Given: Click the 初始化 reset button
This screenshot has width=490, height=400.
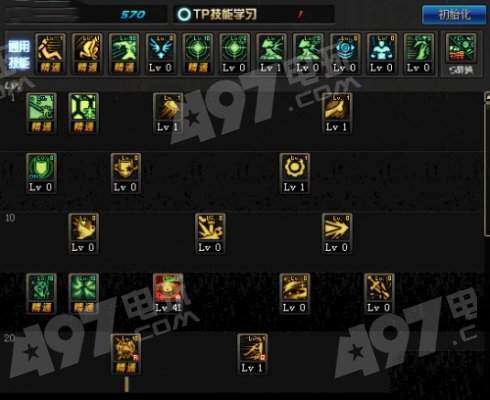Looking at the screenshot, I should coord(454,15).
